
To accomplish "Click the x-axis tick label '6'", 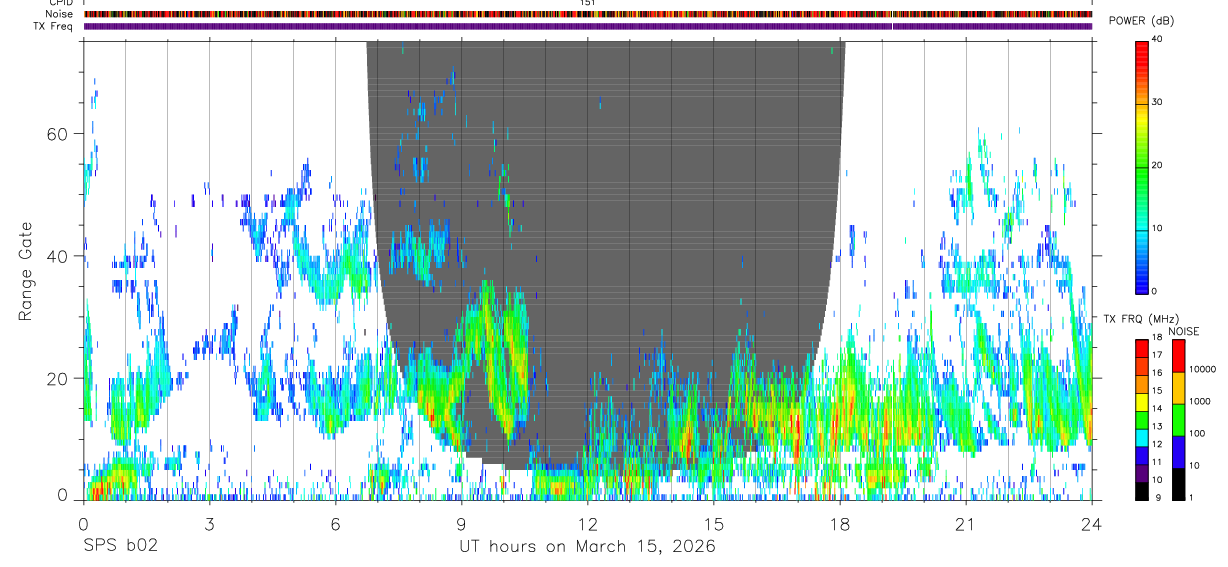I will point(335,523).
